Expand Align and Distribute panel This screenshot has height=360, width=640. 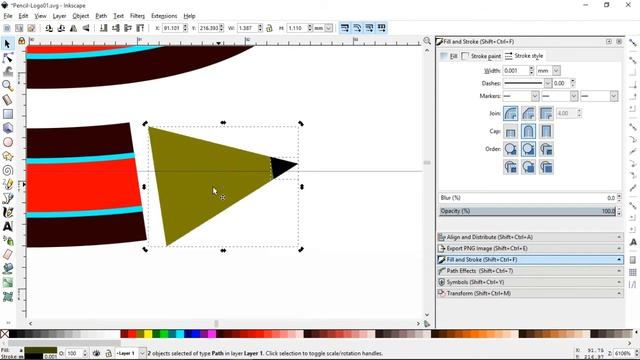point(530,237)
